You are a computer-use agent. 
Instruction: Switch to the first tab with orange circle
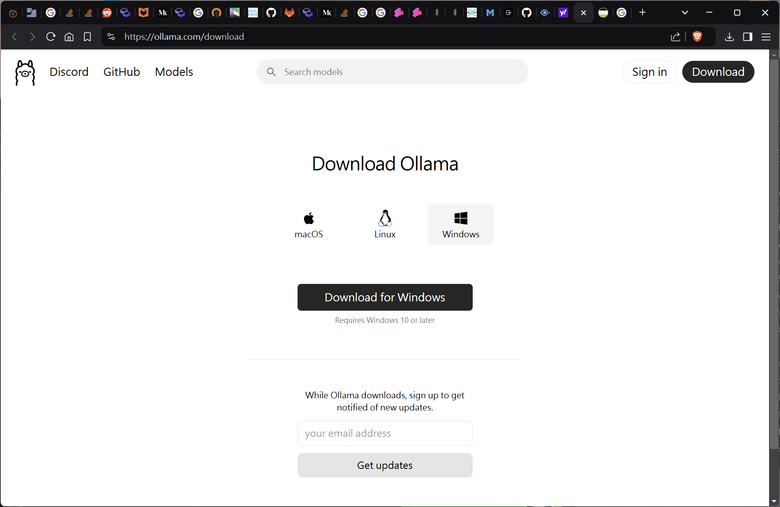point(13,13)
